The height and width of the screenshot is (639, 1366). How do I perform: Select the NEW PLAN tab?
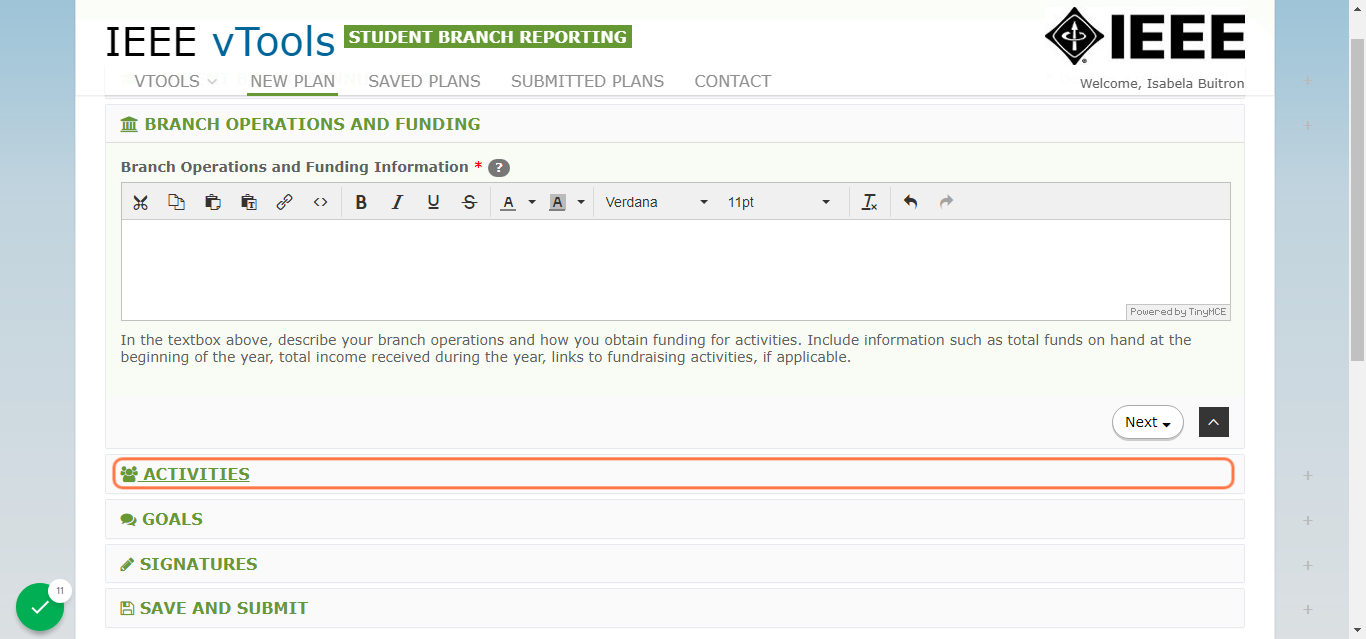coord(292,81)
